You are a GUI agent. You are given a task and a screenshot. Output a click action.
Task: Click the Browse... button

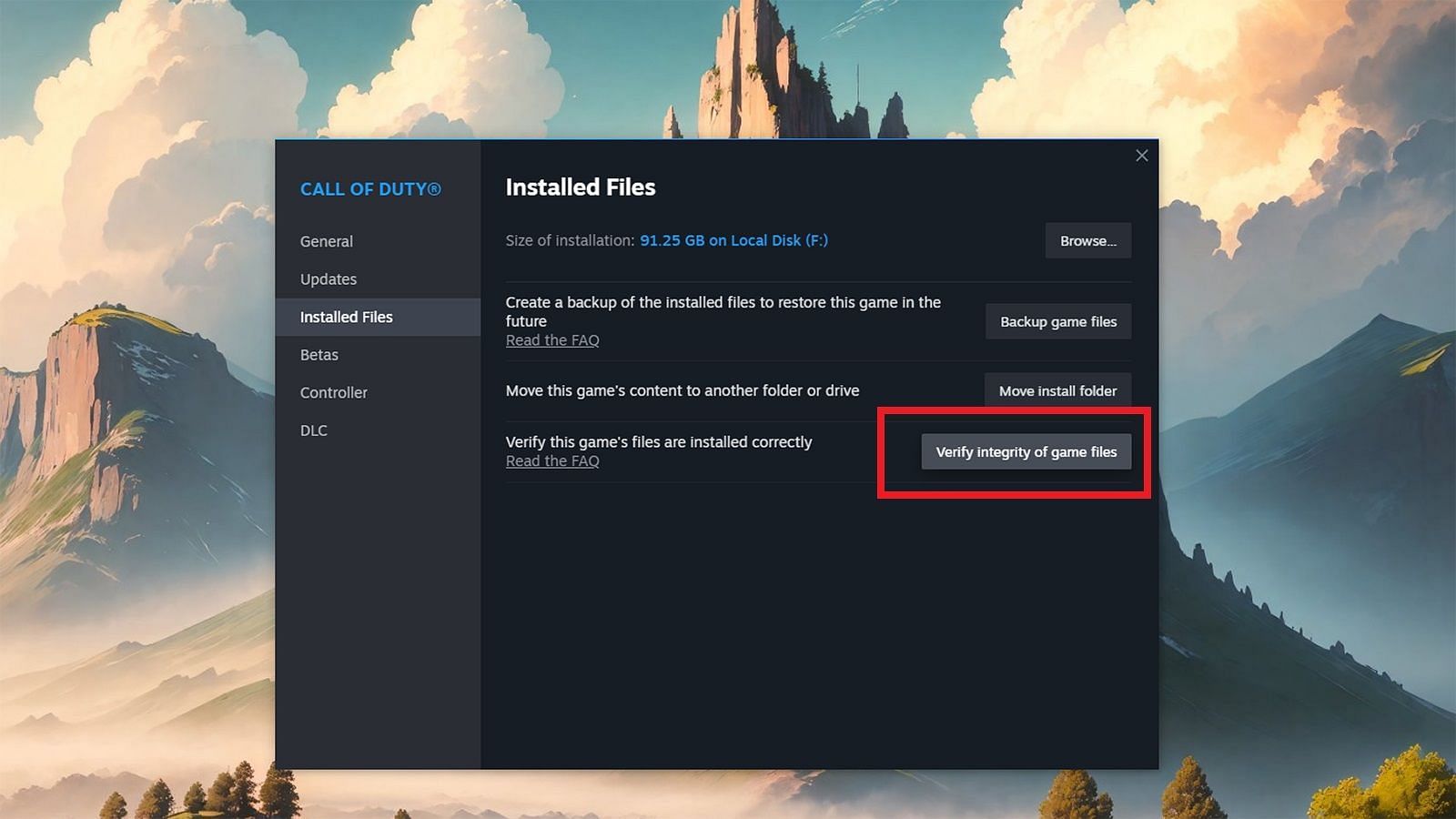tap(1087, 240)
